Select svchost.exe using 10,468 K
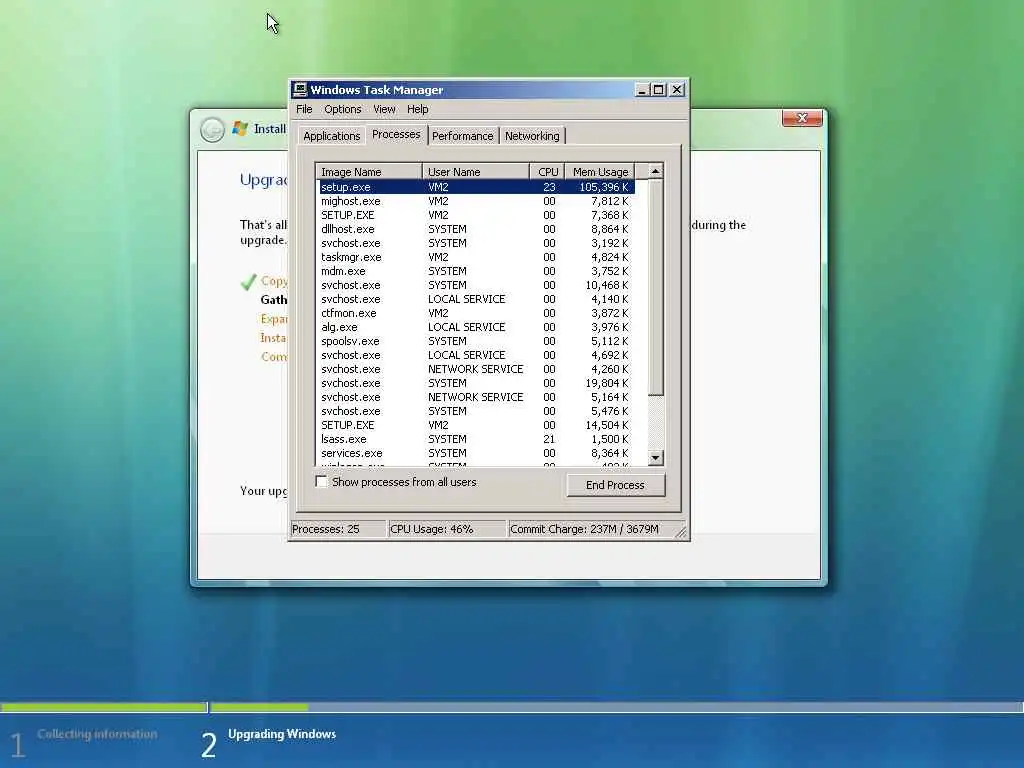The image size is (1024, 768). [475, 285]
